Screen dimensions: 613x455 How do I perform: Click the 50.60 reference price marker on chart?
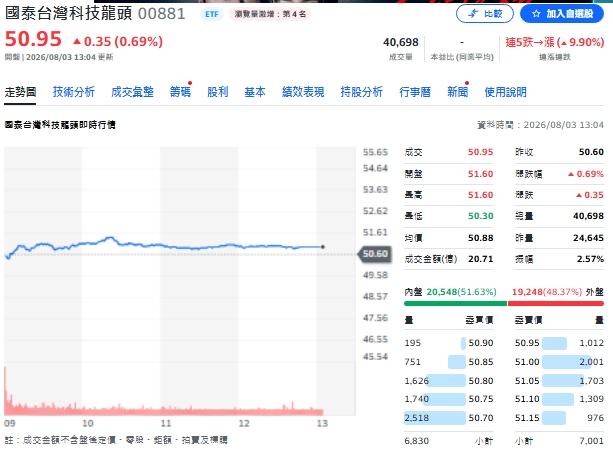(375, 254)
